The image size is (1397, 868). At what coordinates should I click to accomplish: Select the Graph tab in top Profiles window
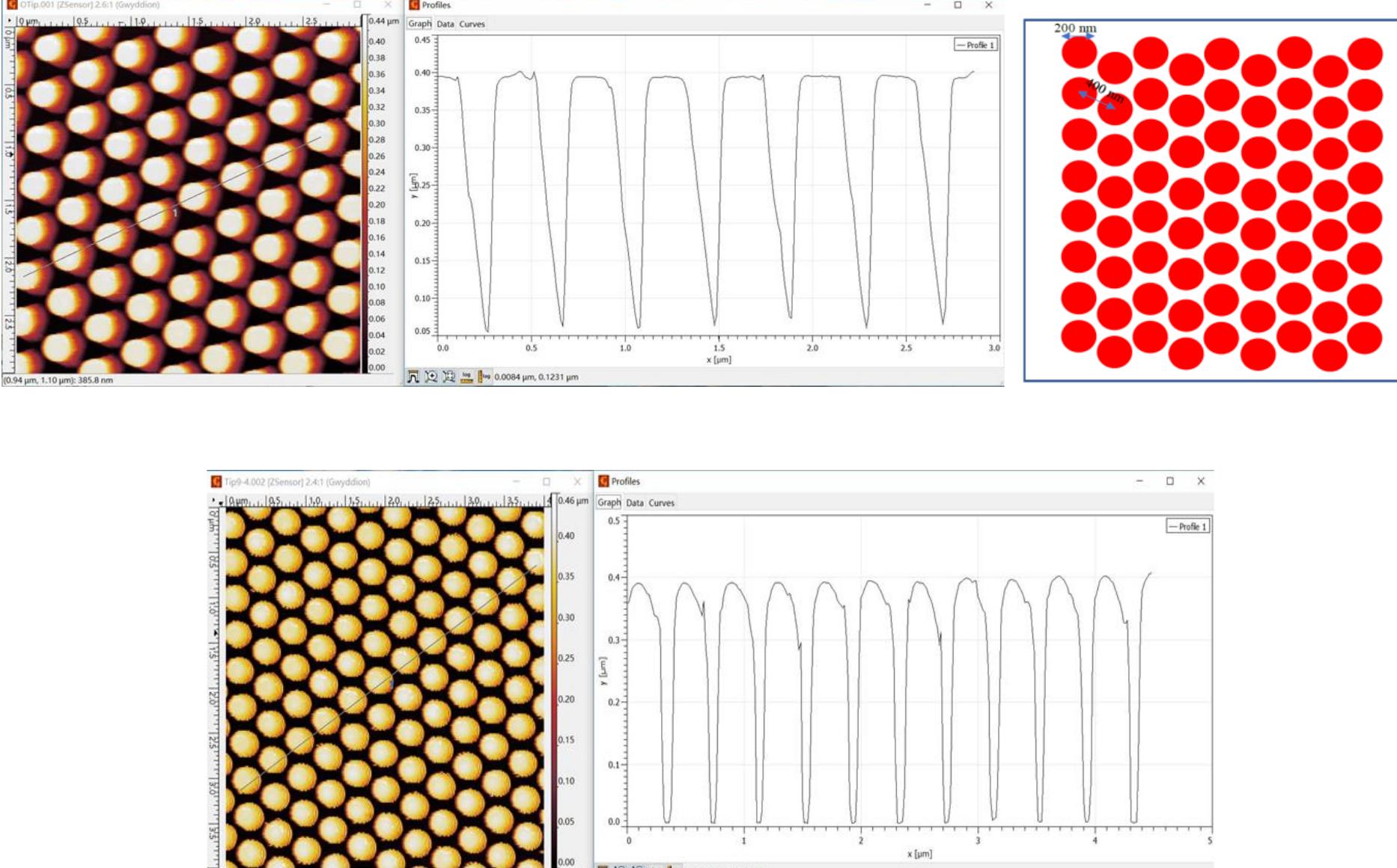(x=420, y=24)
